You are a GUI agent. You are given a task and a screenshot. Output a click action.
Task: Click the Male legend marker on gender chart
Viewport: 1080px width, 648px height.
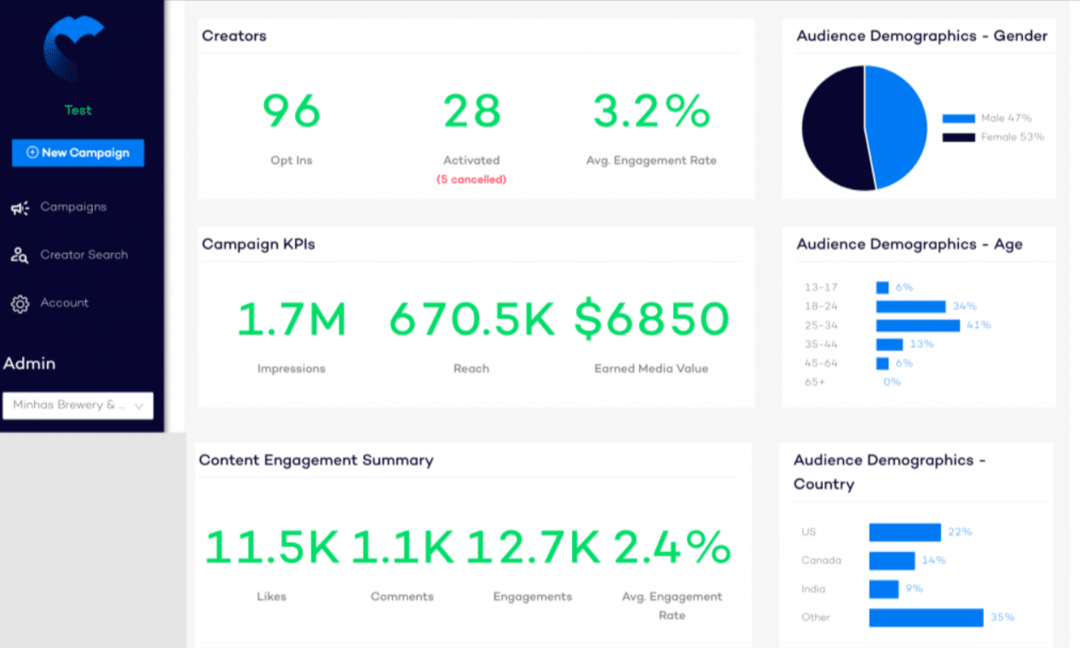(957, 117)
